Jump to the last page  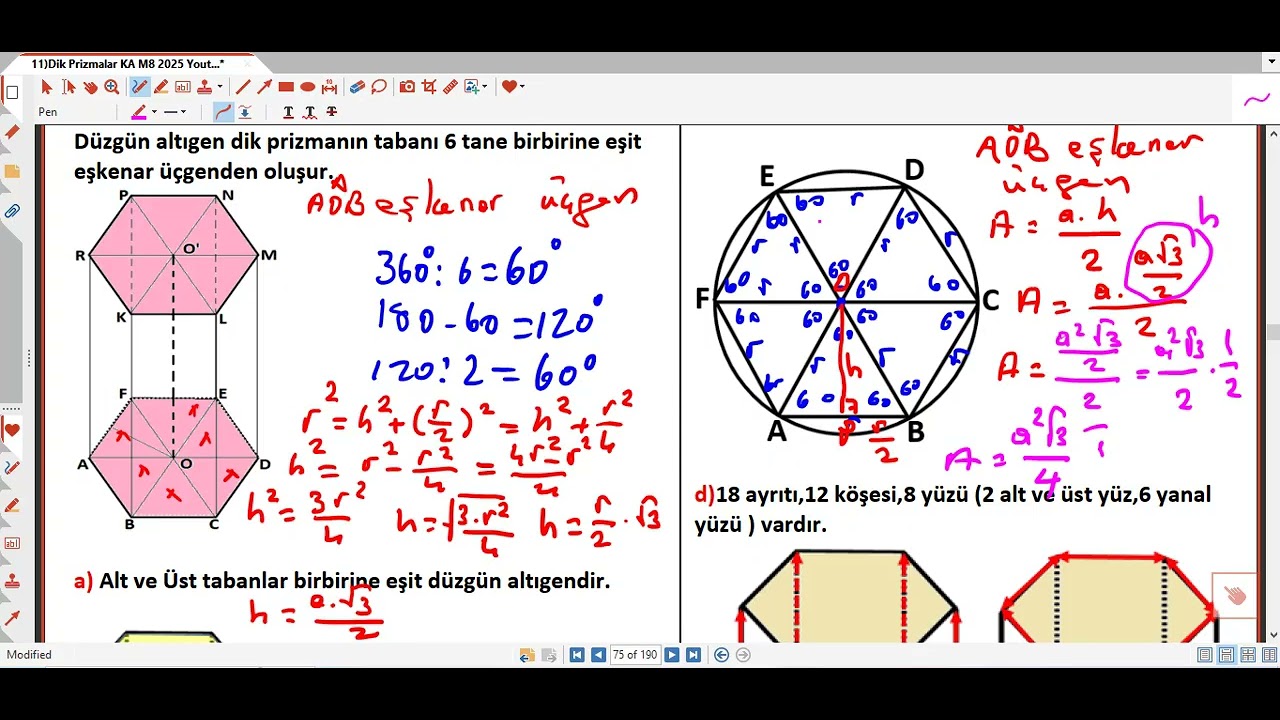(693, 655)
